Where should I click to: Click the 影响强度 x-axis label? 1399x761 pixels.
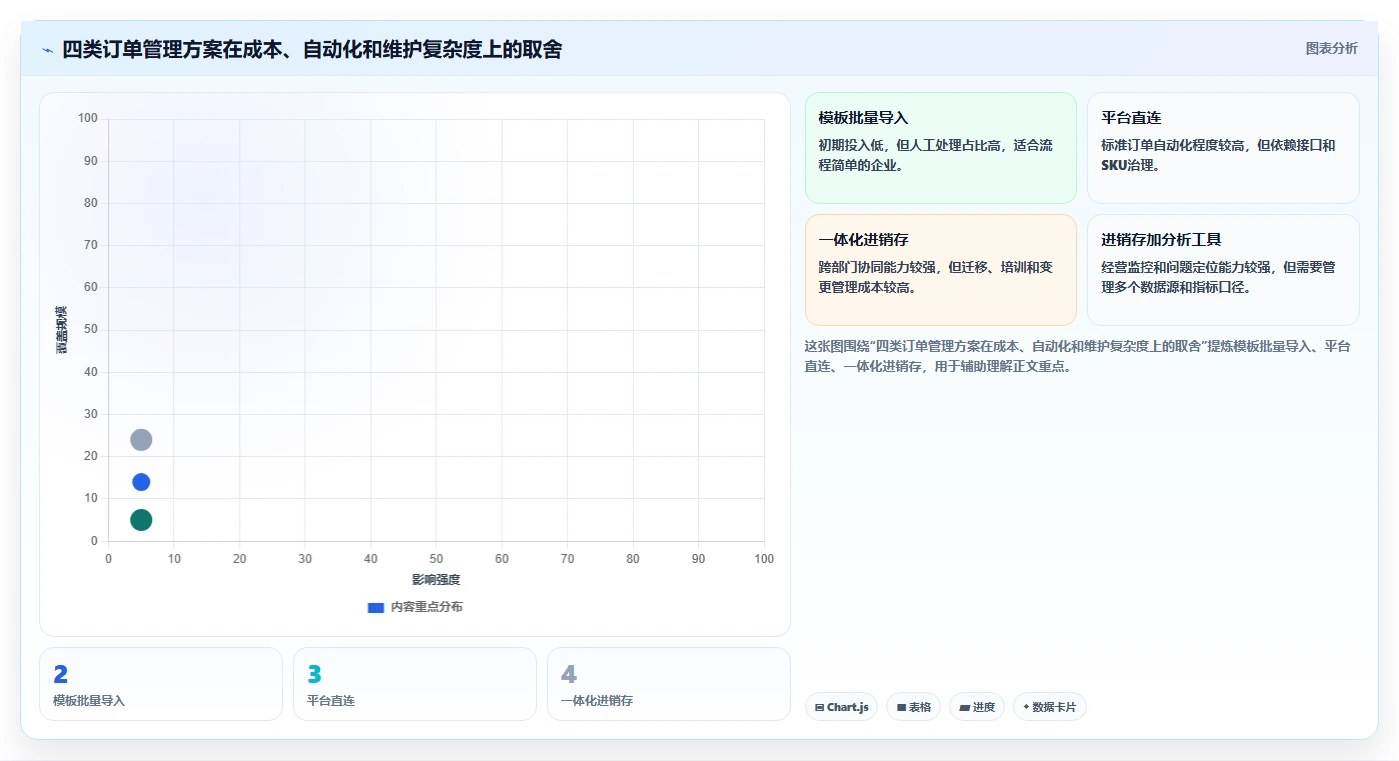tap(436, 580)
